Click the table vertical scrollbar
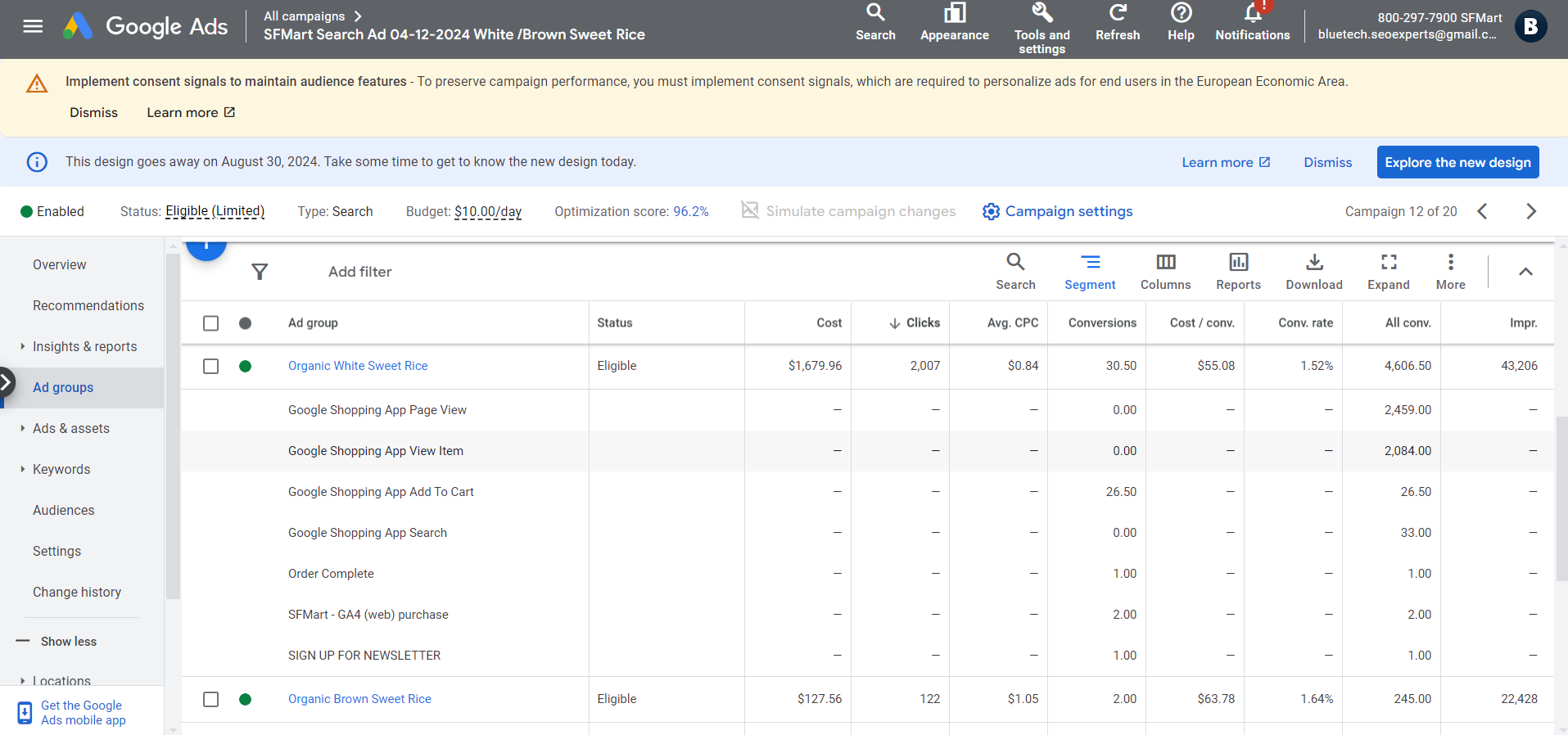This screenshot has width=1568, height=735. pyautogui.click(x=1561, y=499)
